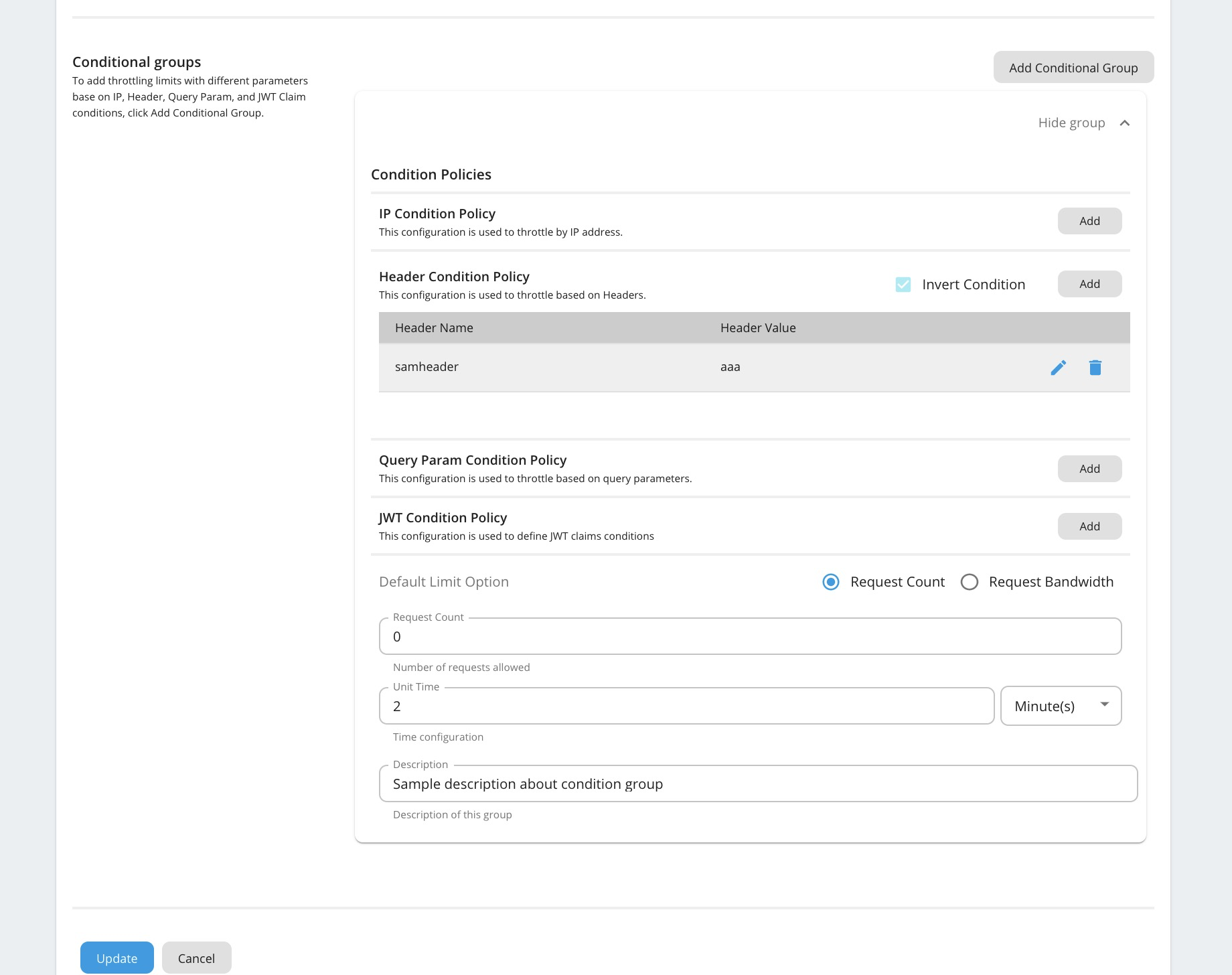The width and height of the screenshot is (1232, 975).
Task: Add a JWT Condition Policy
Action: tap(1089, 526)
